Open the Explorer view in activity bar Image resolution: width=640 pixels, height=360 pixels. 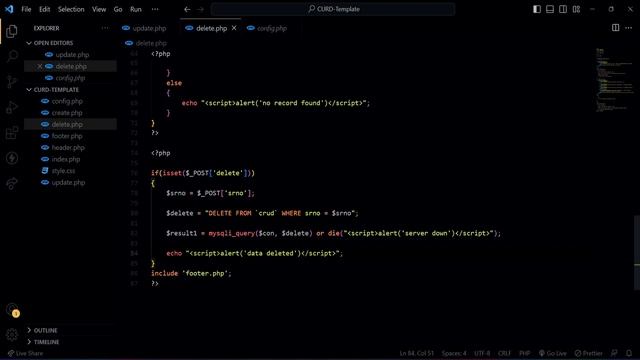point(12,31)
